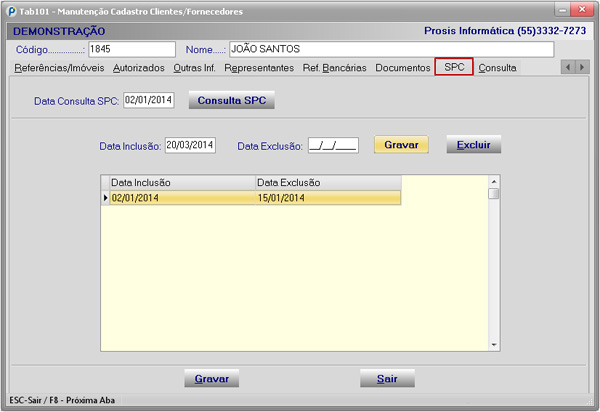Click the Data Exclusão column header
This screenshot has width=600, height=412.
[328, 182]
